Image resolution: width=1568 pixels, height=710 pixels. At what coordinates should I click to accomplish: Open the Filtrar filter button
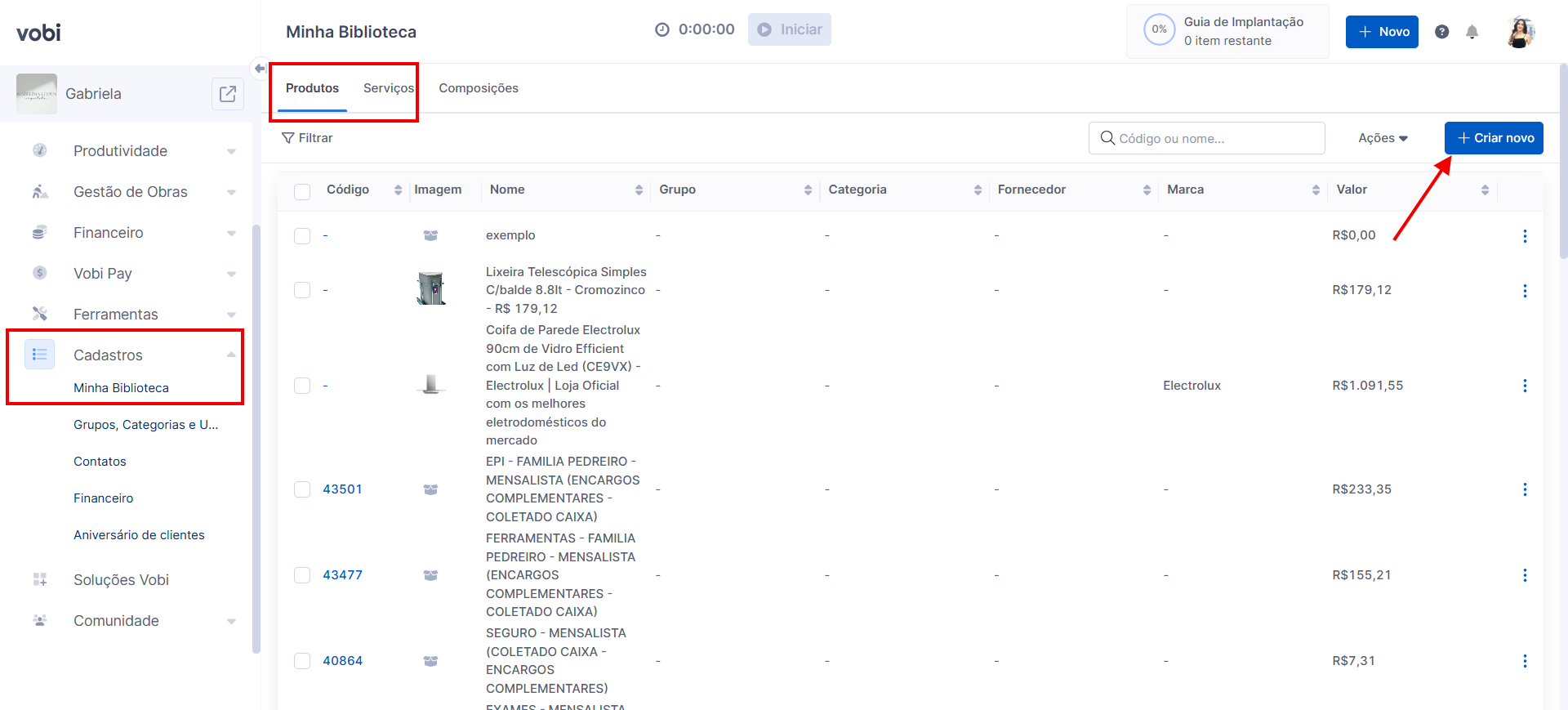tap(307, 138)
